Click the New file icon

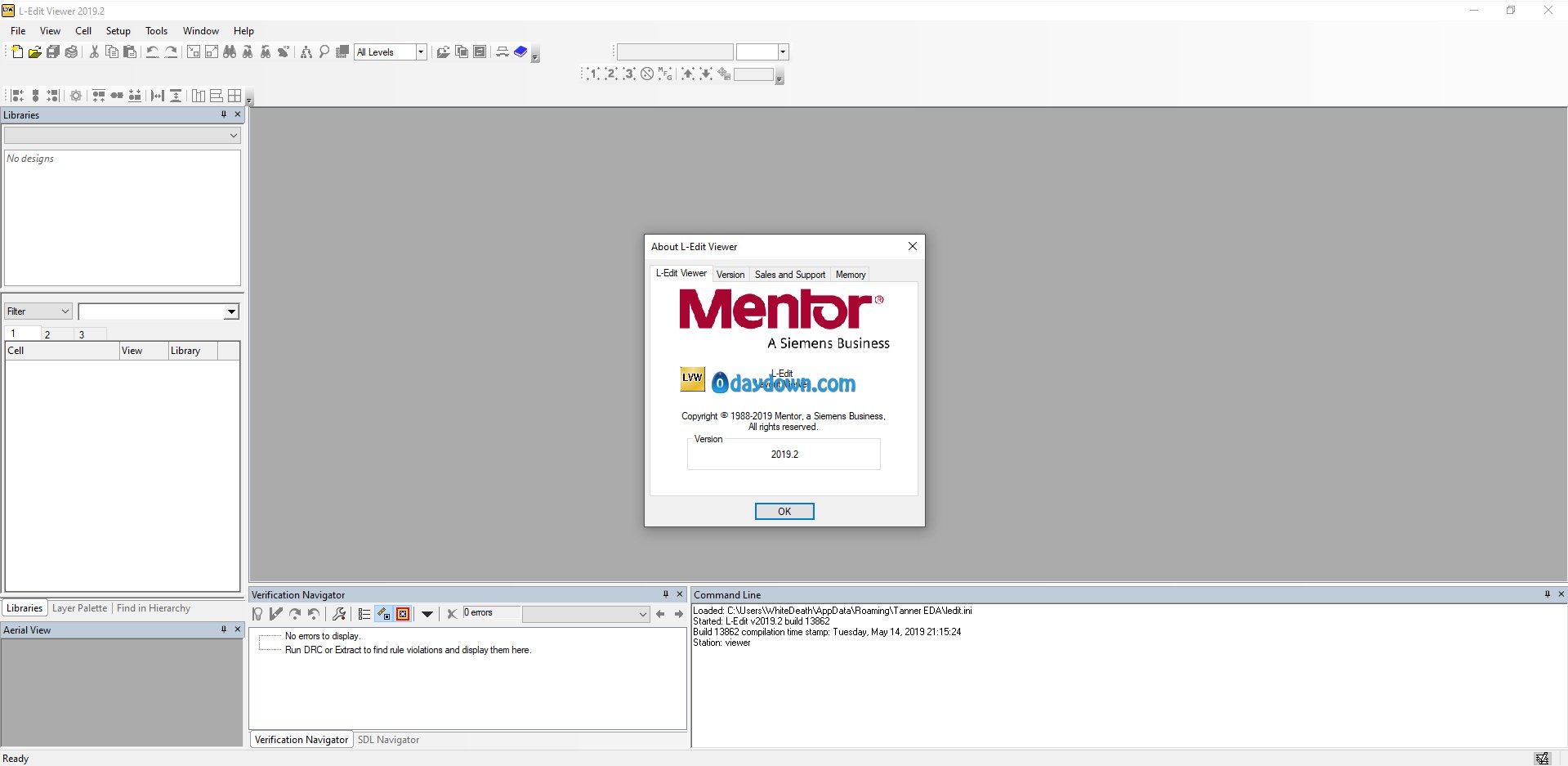17,52
